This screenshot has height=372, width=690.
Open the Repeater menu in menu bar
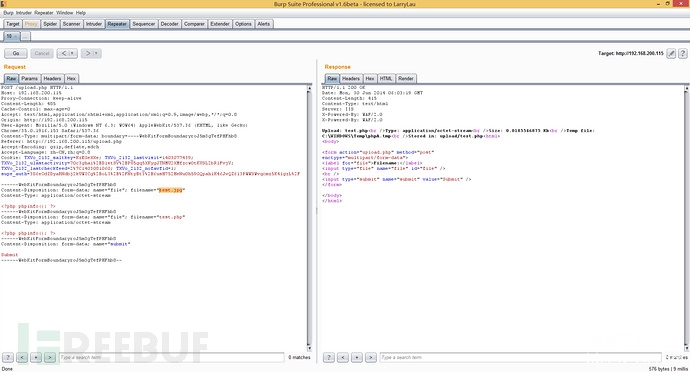pos(44,13)
